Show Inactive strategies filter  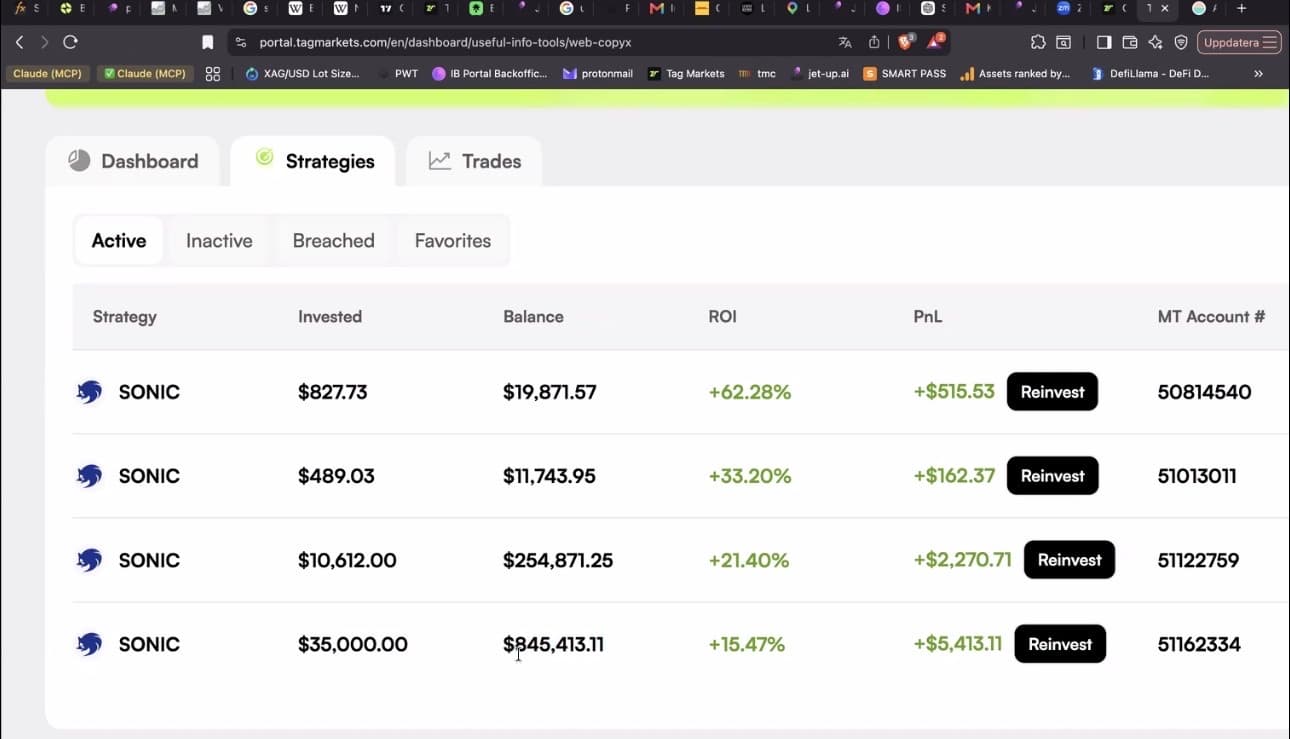pos(219,240)
